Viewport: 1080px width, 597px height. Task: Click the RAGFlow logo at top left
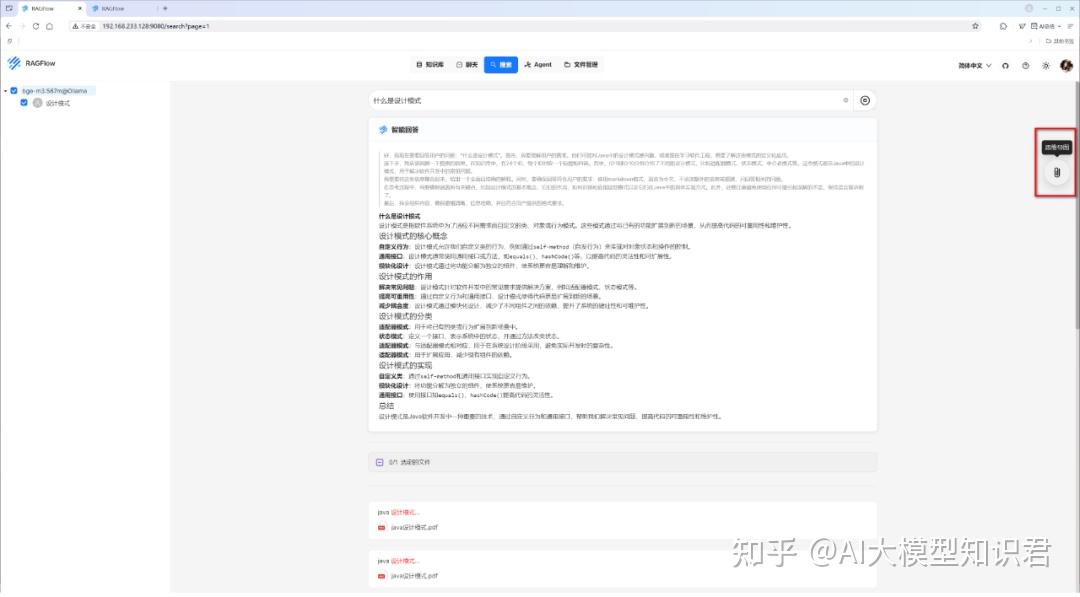tap(31, 63)
